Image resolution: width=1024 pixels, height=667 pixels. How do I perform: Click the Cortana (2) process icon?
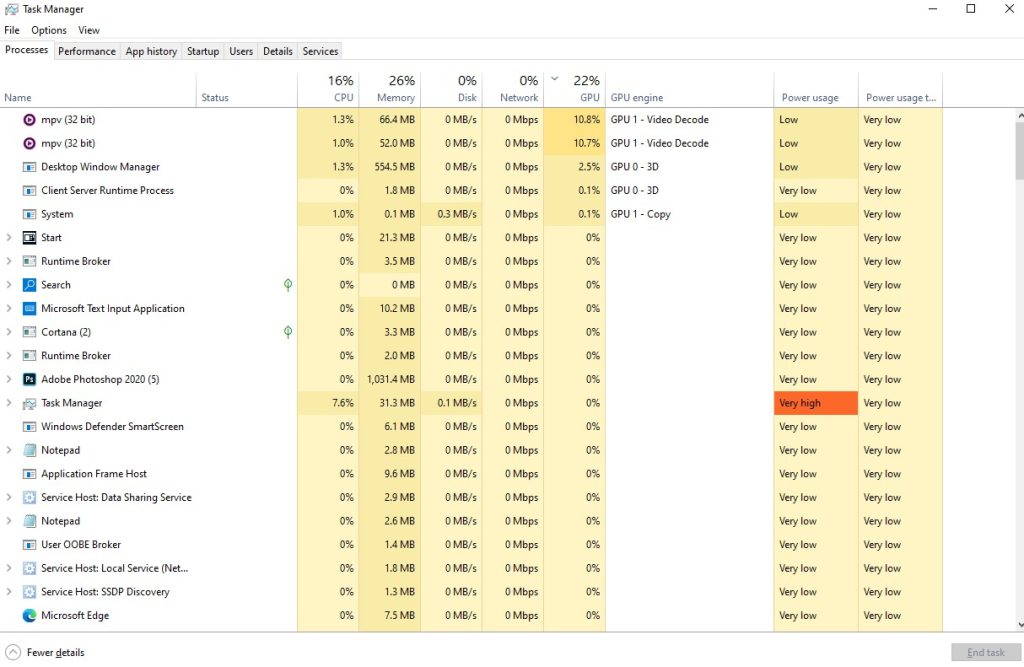coord(29,332)
